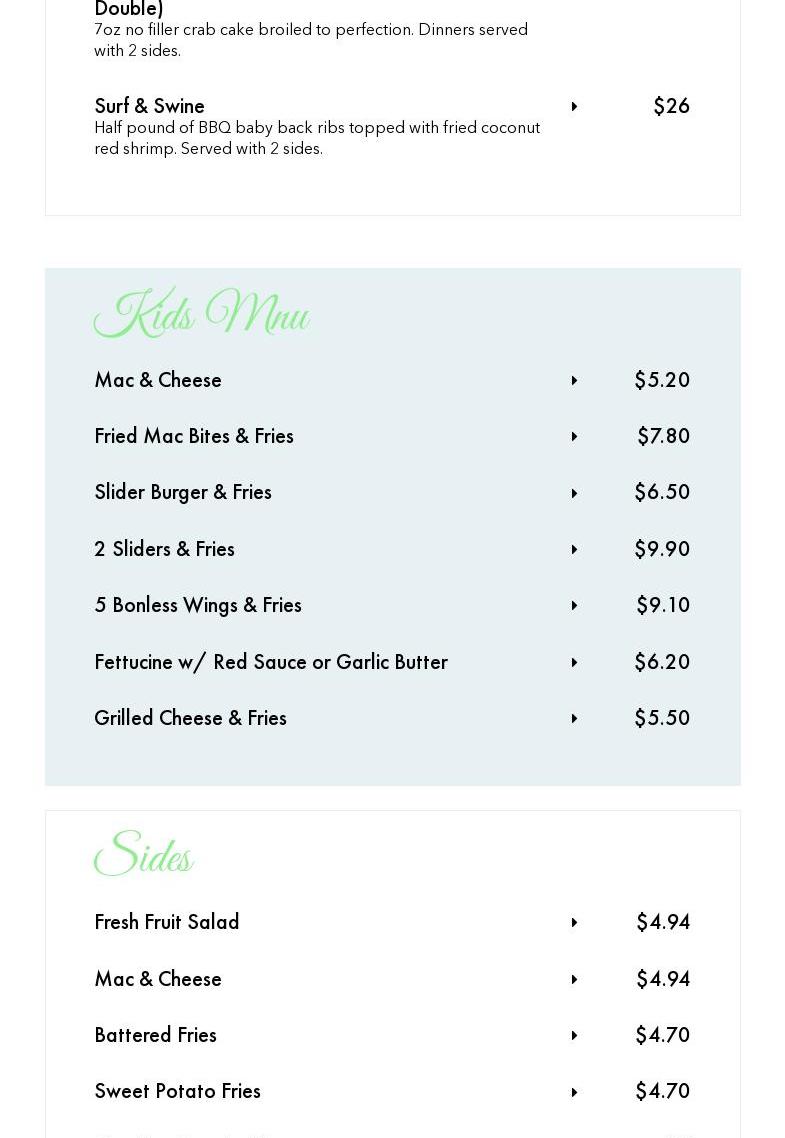This screenshot has height=1138, width=785.
Task: Click the Mac & Cheese side arrow under Sides
Action: (574, 980)
